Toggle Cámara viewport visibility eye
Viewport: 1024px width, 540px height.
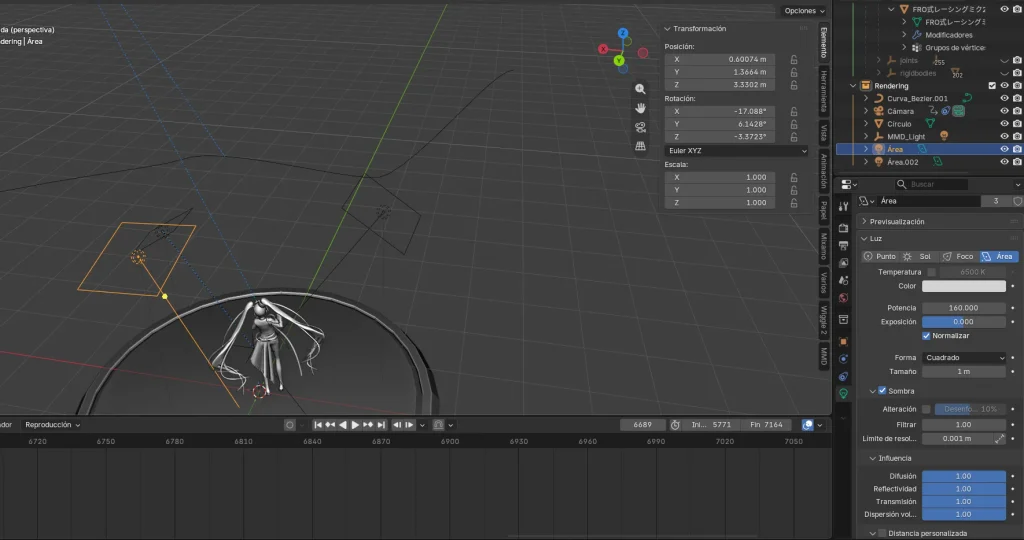(1004, 111)
